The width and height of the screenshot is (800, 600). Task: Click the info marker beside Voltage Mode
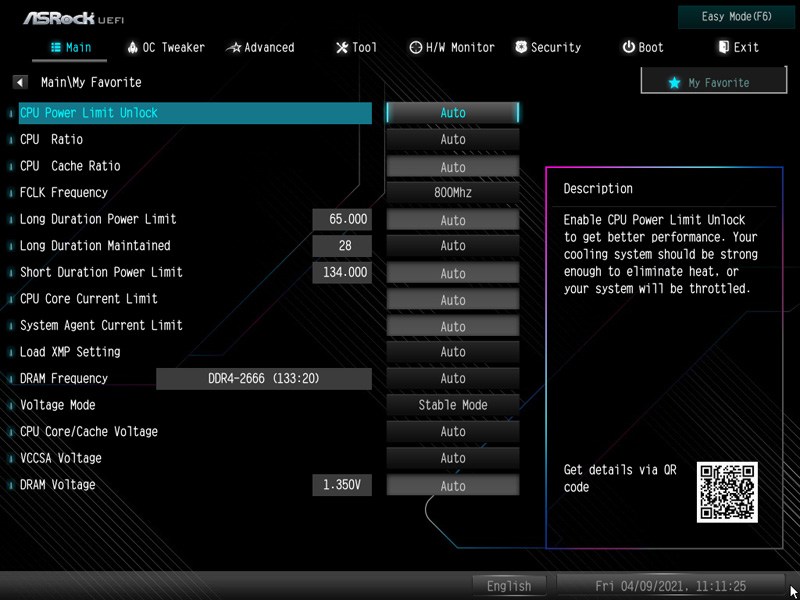coord(11,406)
